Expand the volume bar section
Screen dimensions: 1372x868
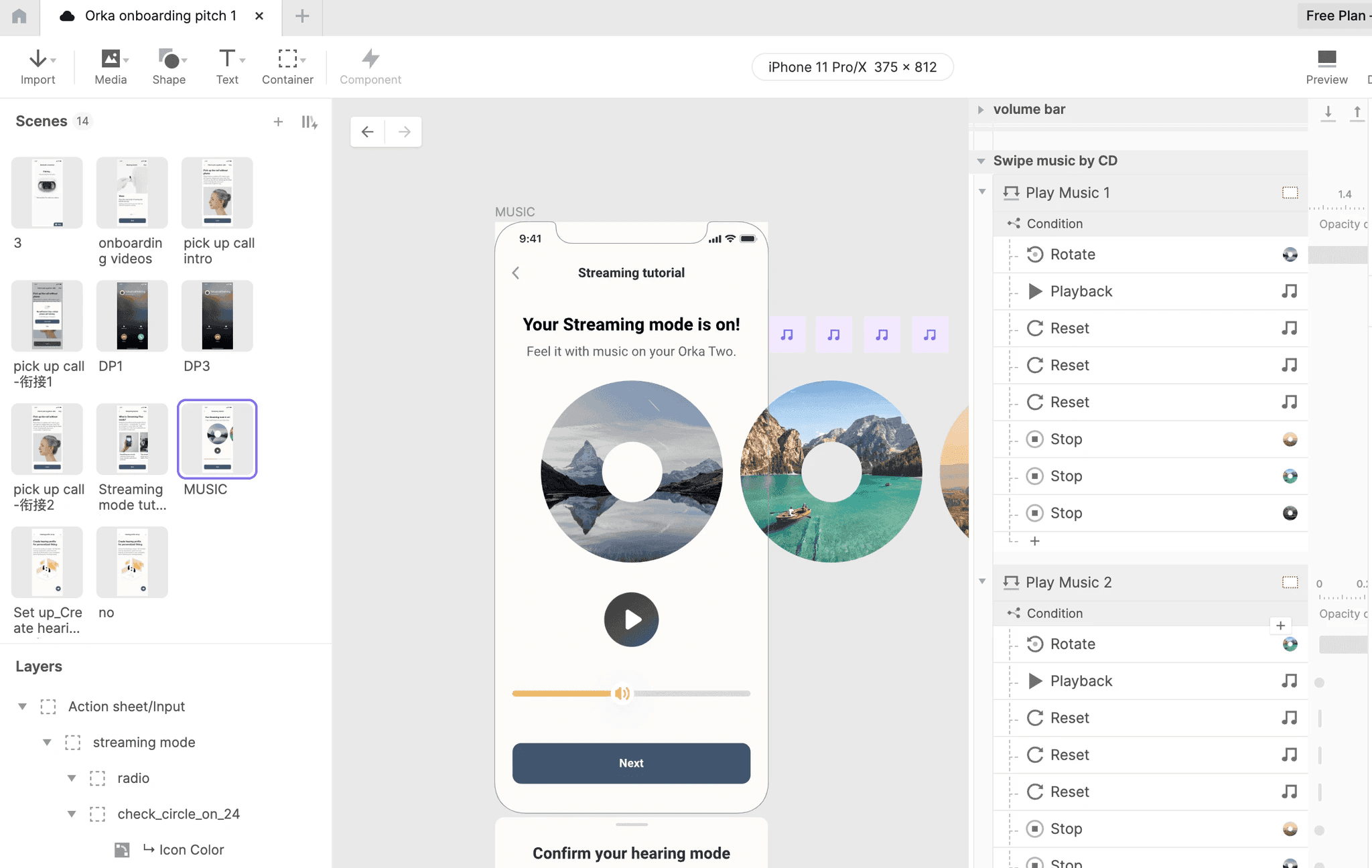(x=981, y=109)
